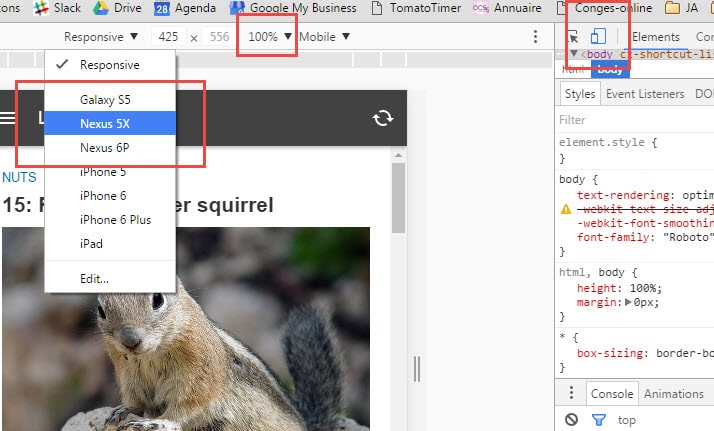Click the clear console icon
714x431 pixels.
point(571,419)
